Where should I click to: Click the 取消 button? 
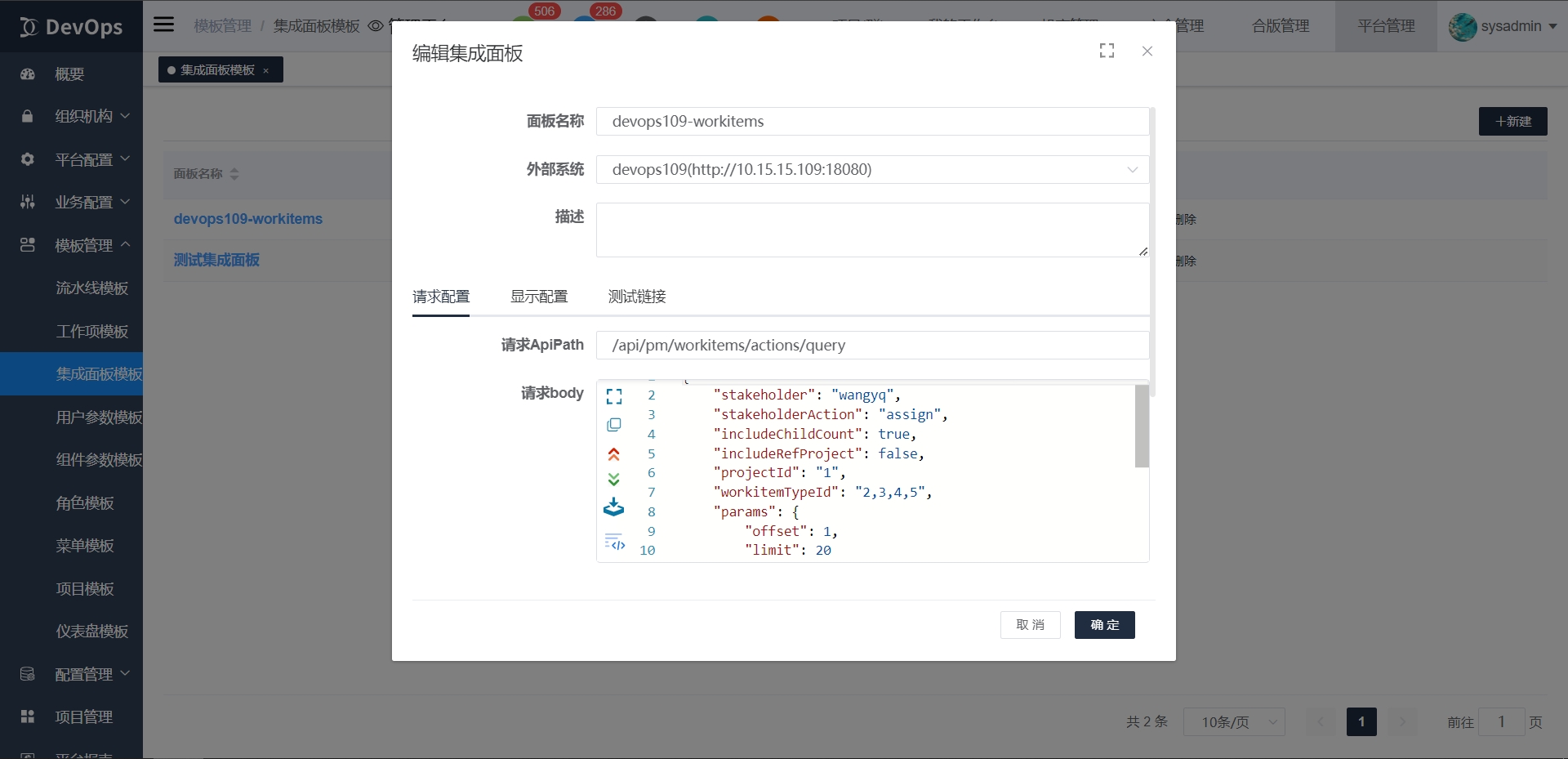click(1030, 625)
